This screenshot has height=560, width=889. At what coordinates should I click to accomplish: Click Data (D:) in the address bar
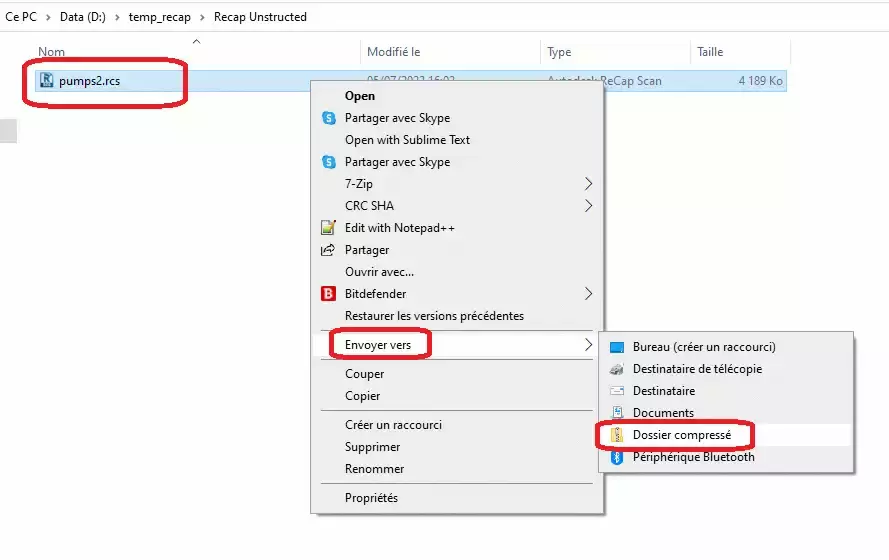[83, 17]
